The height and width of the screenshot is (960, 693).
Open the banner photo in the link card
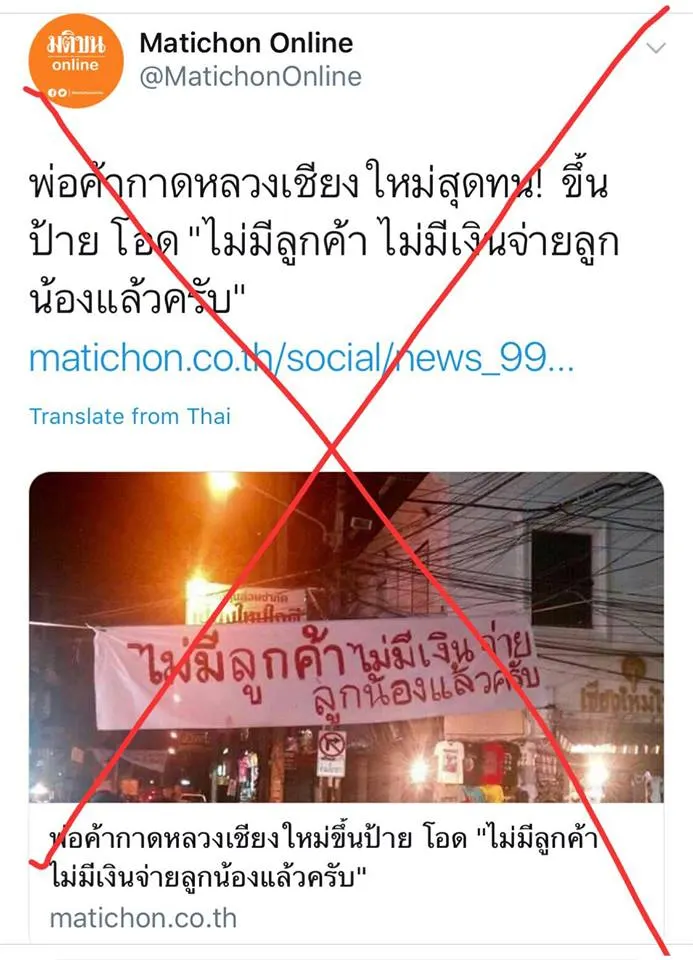point(346,637)
